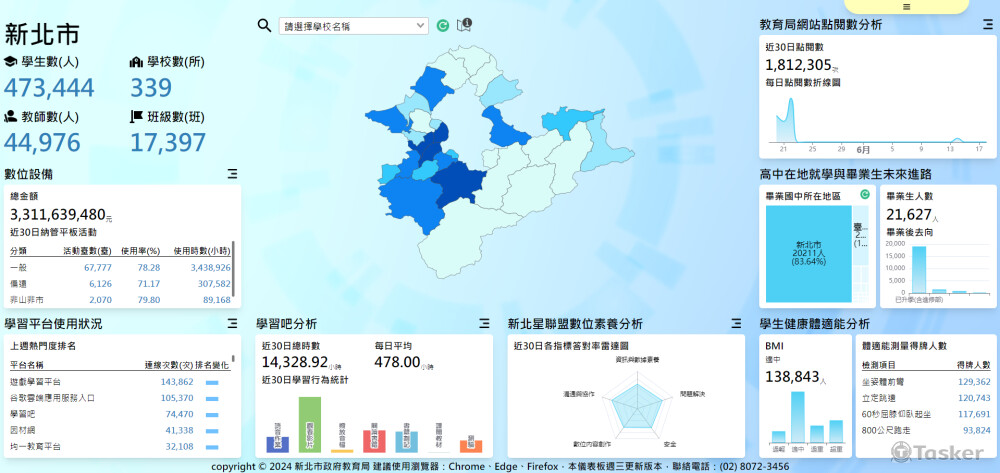Viewport: 1000px width, 473px height.
Task: Open the 新北星聯盟數位素養分析 panel menu icon
Action: [x=737, y=324]
